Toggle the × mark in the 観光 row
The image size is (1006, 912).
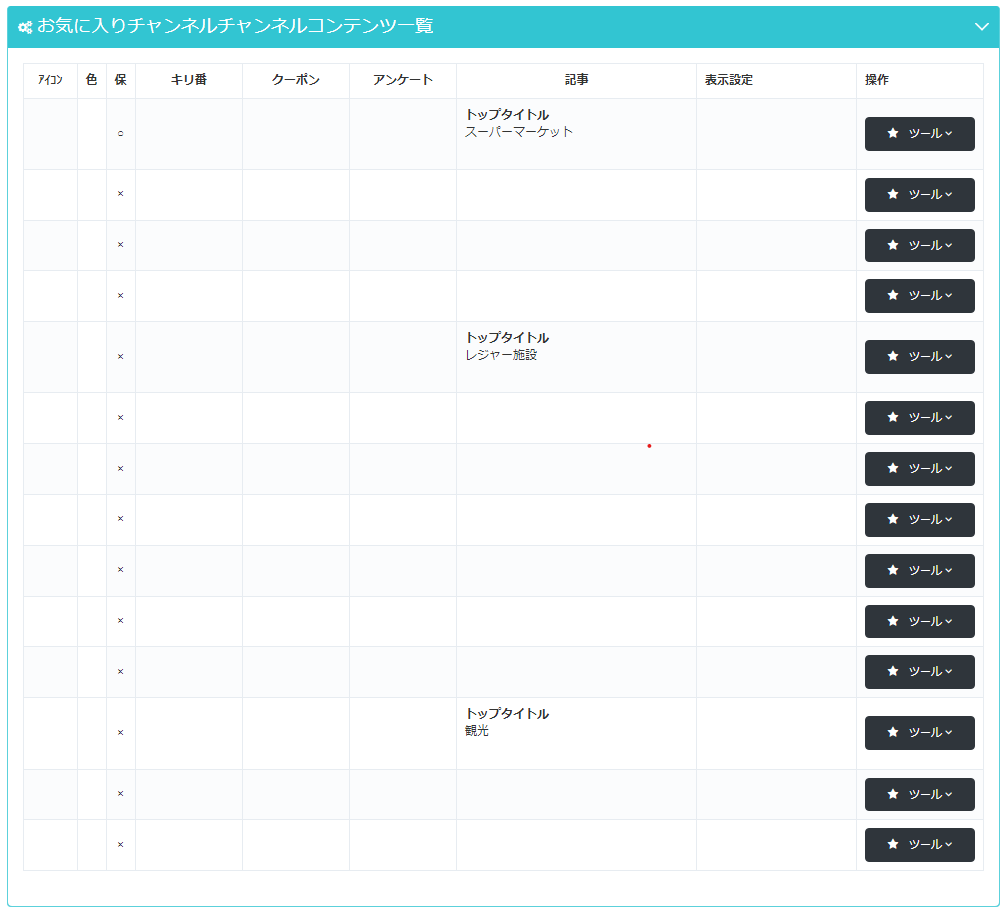coord(120,732)
